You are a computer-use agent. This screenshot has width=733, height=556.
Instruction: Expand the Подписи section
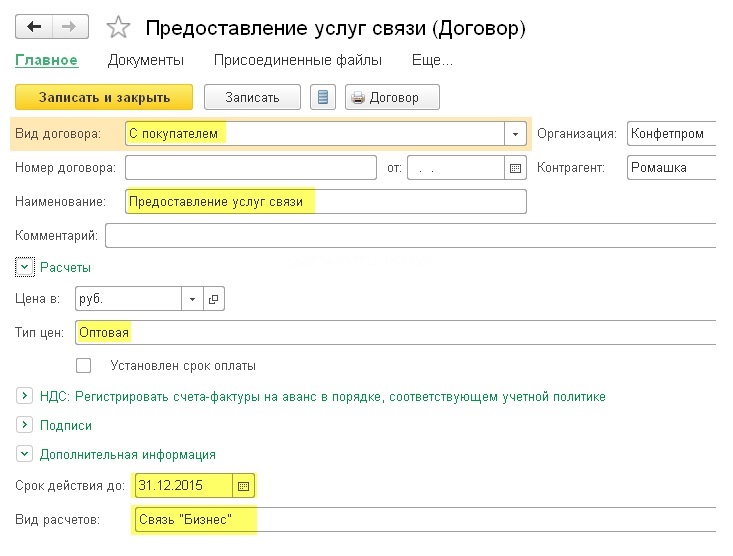click(24, 425)
